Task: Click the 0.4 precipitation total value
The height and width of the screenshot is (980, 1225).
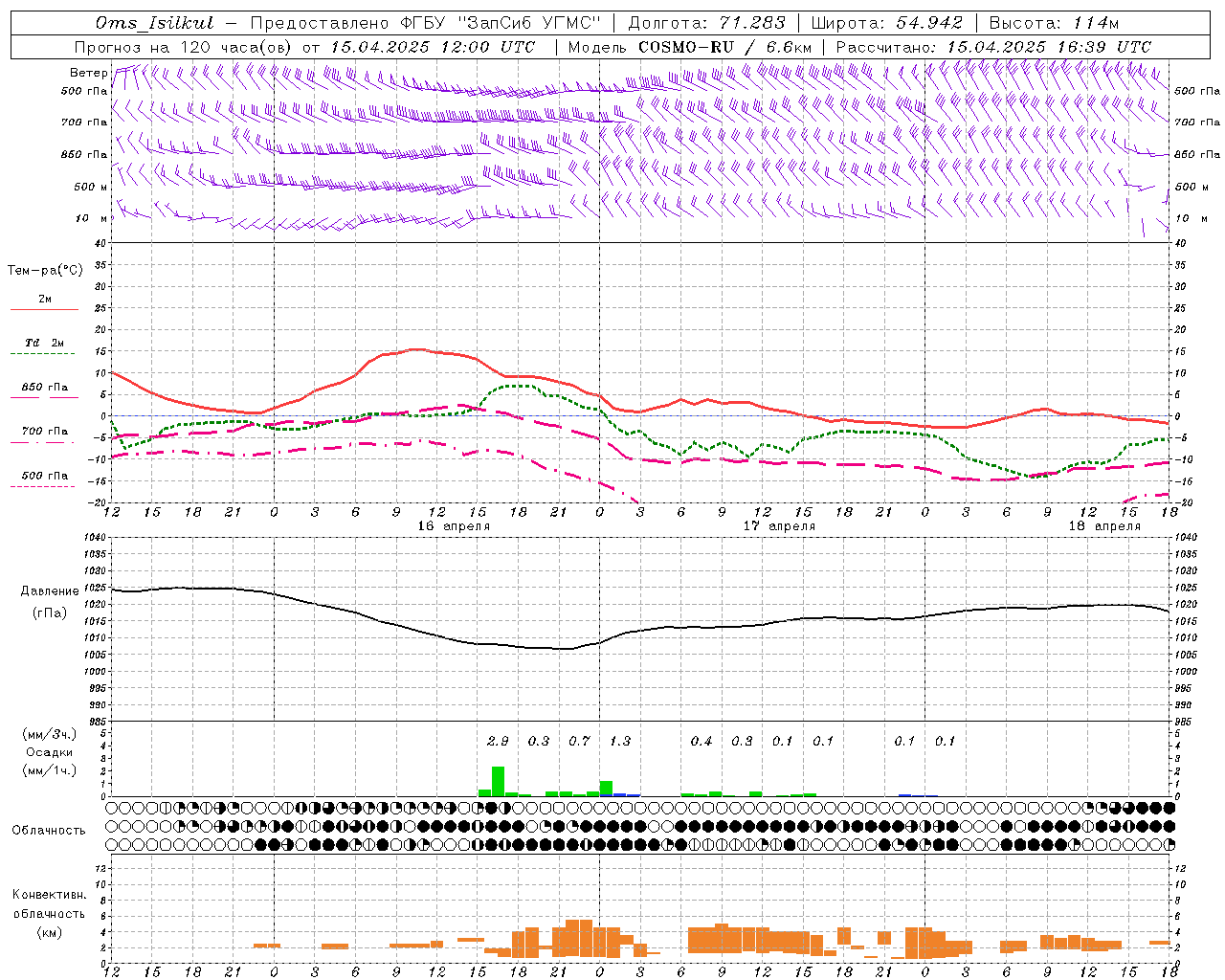Action: tap(702, 741)
